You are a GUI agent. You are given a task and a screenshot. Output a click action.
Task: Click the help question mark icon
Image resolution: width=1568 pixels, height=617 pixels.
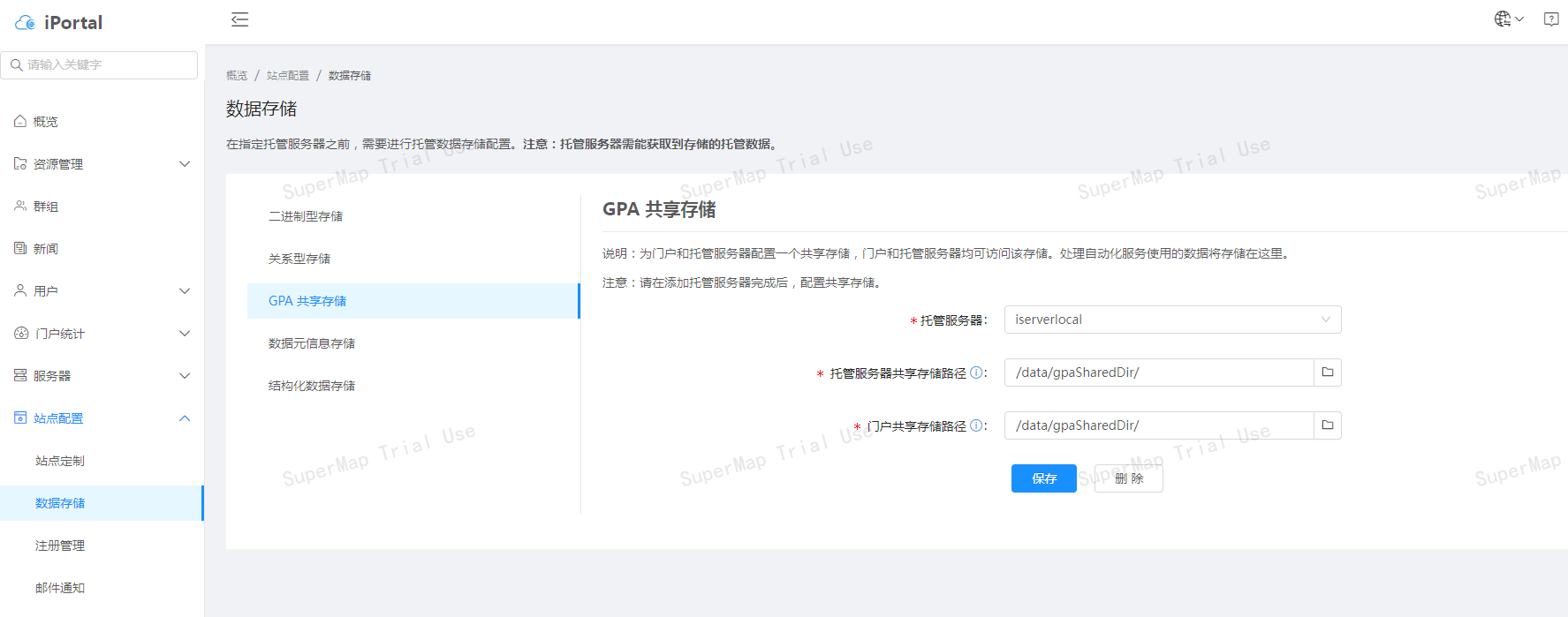1550,19
